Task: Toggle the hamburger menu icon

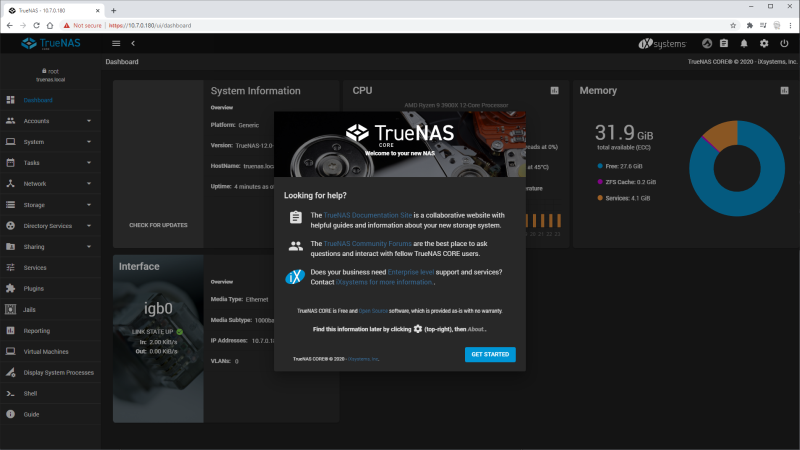Action: [116, 43]
